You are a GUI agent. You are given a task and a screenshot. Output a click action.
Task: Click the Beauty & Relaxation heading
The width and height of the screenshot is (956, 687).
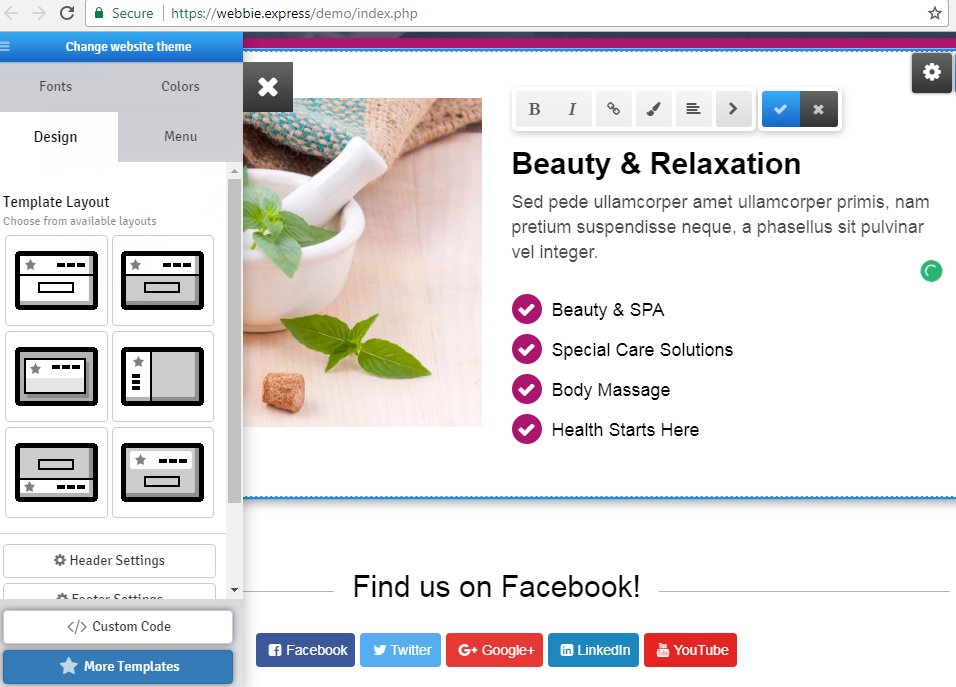coord(656,164)
